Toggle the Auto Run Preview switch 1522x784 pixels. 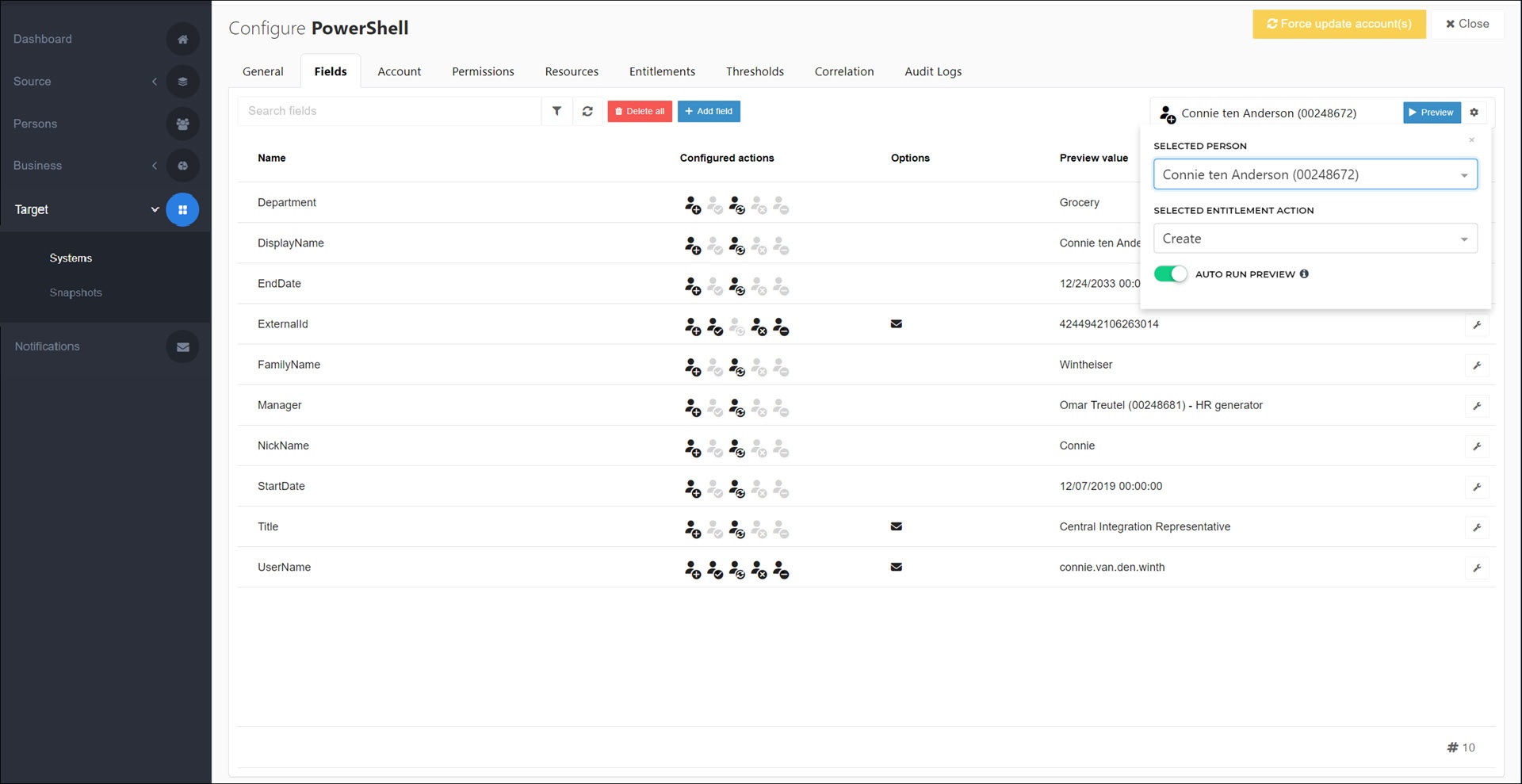pos(1170,273)
